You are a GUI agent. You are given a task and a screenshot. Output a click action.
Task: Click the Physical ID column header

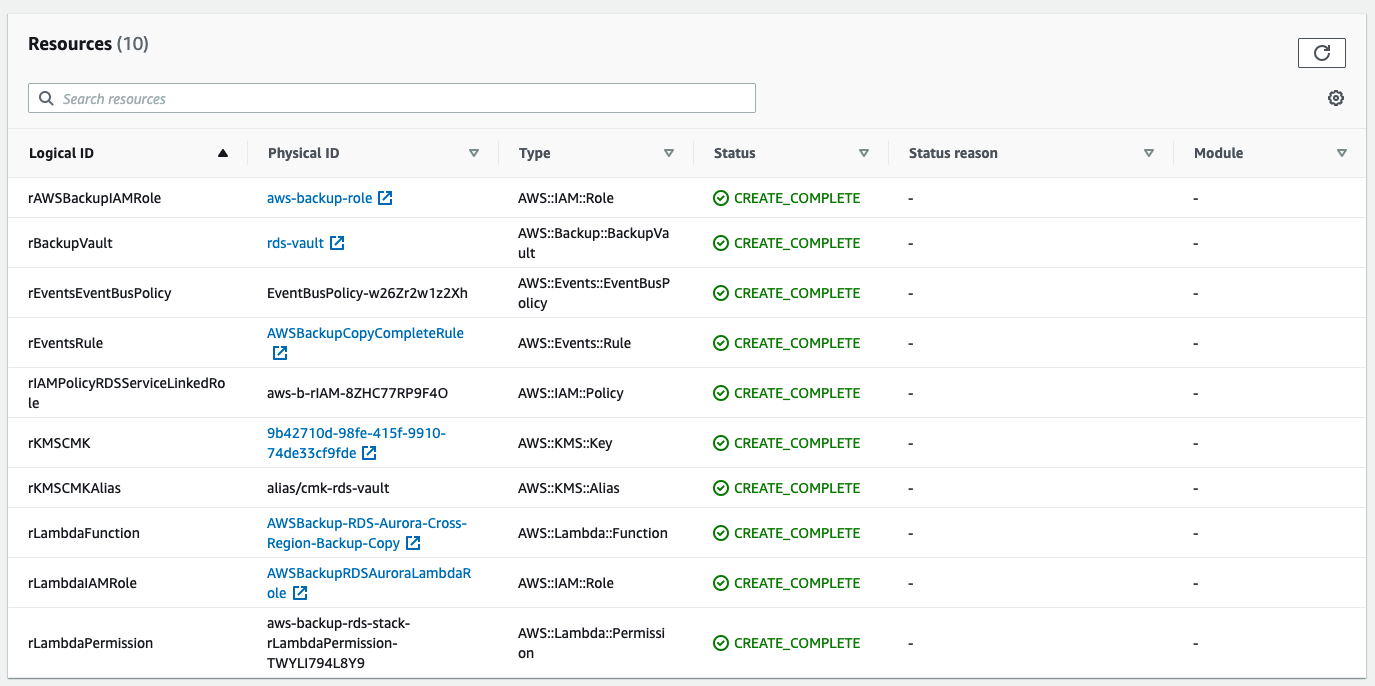[x=303, y=153]
